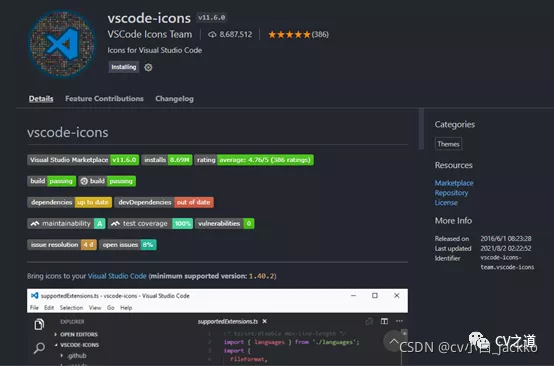Click the Search magnifier icon in preview
554x366 pixels.
tap(39, 348)
